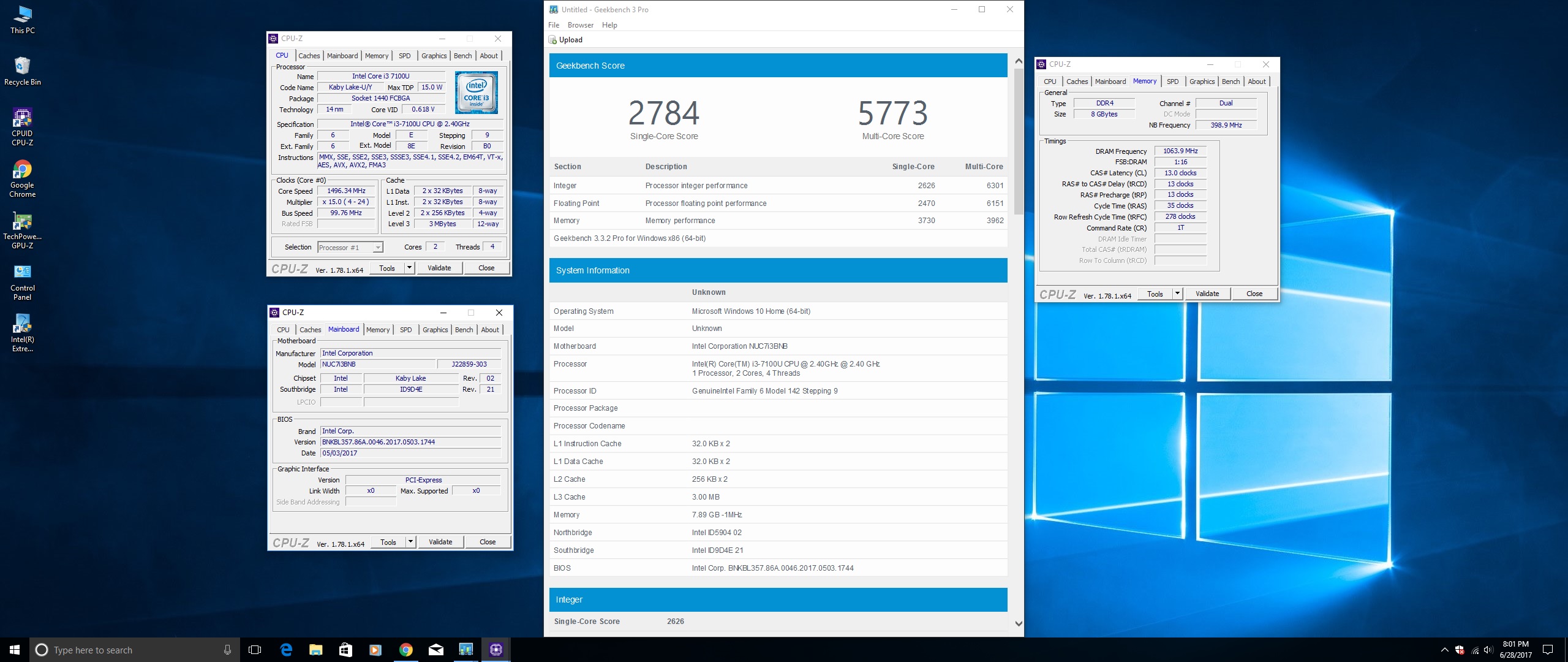Switch to SPD tab in top CPU-Z window
Image resolution: width=1568 pixels, height=662 pixels.
tap(405, 56)
